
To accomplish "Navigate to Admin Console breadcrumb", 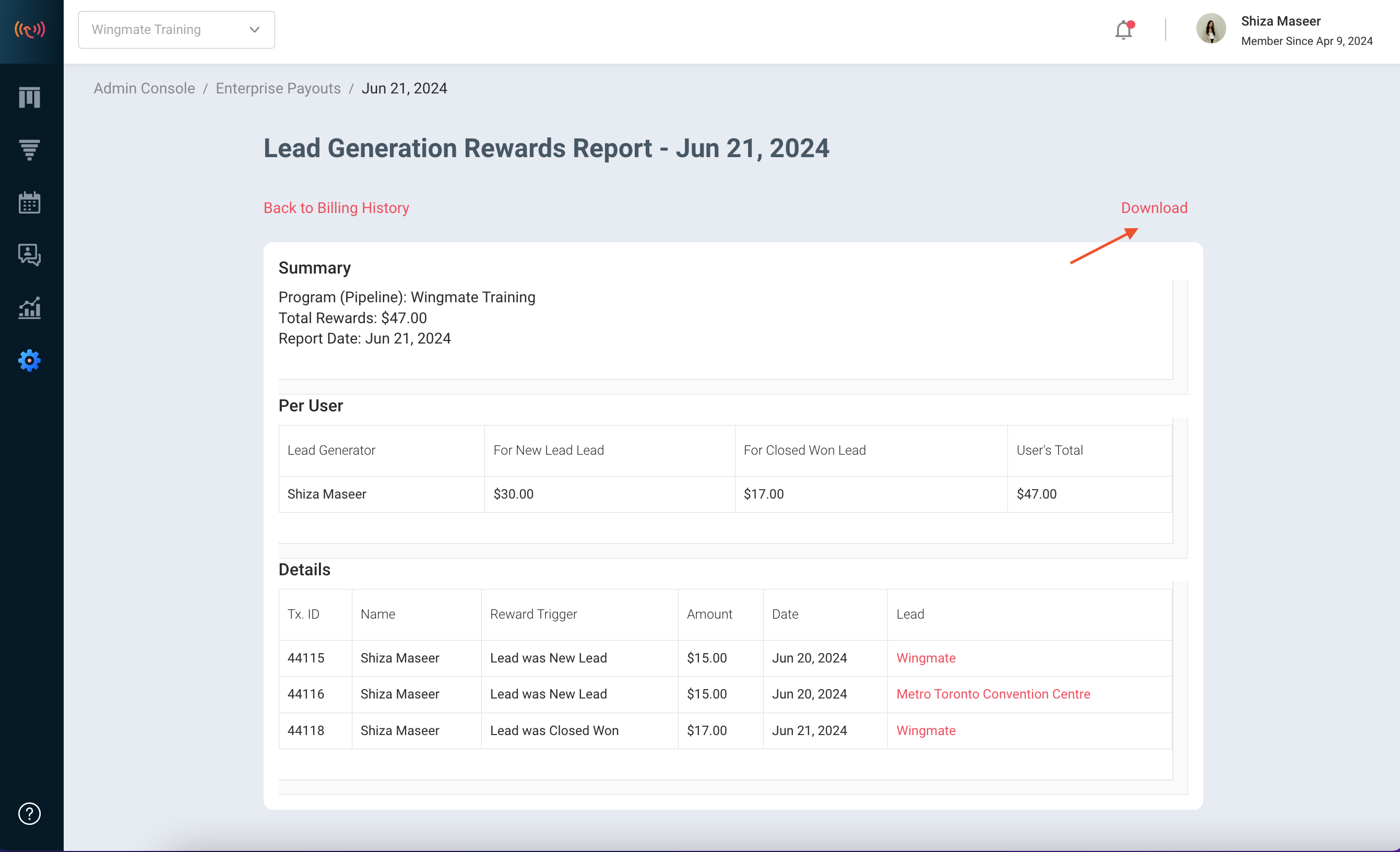I will (x=144, y=88).
